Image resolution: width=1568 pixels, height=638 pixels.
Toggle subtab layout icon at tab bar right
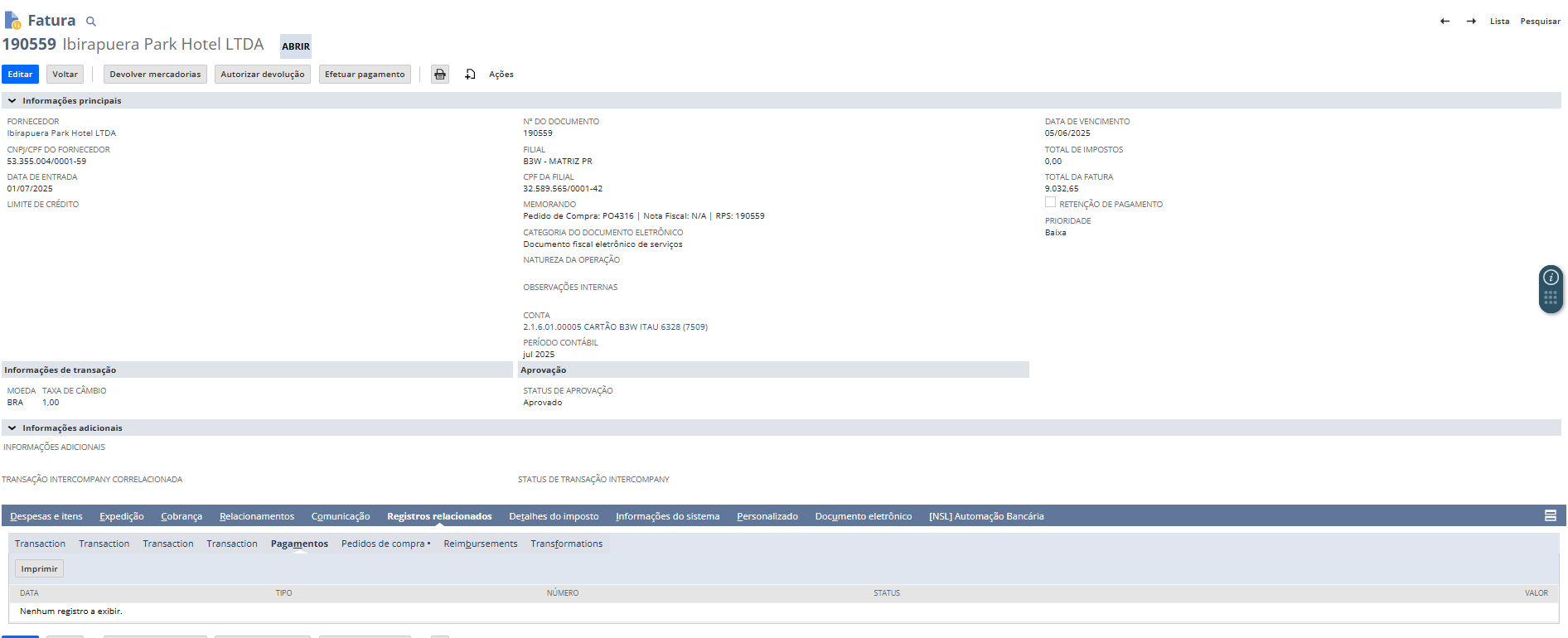click(1550, 516)
